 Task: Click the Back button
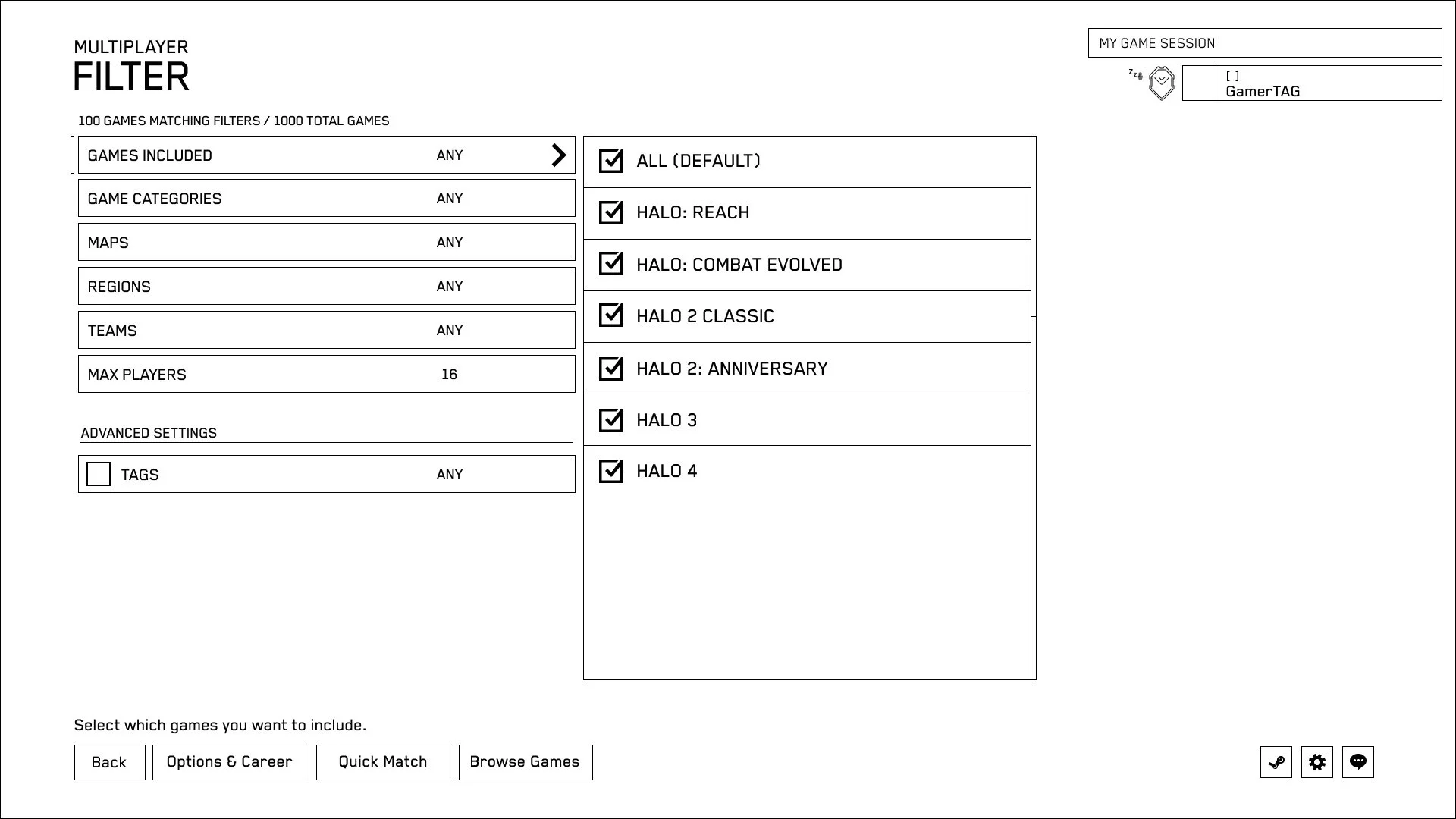[110, 762]
